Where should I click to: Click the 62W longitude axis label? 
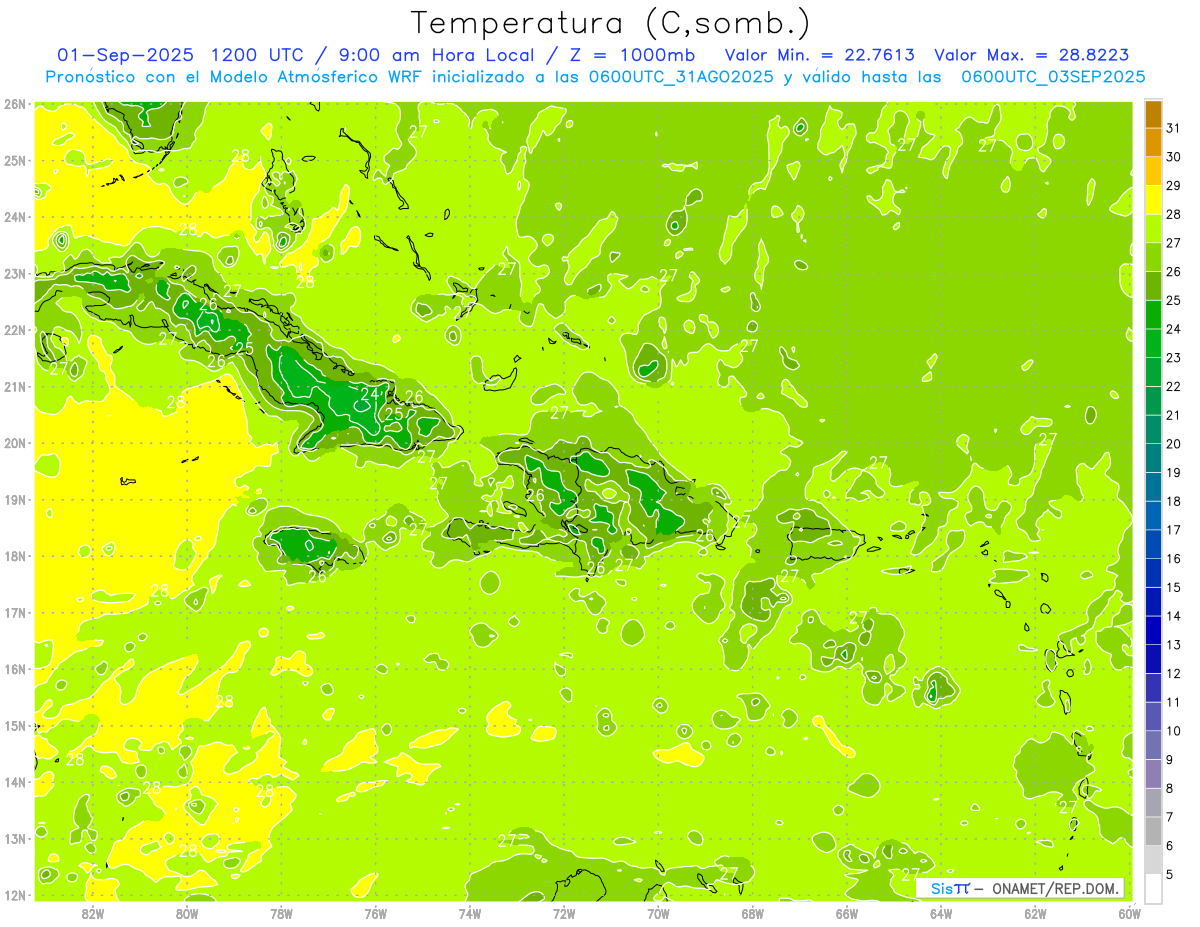tap(1035, 913)
